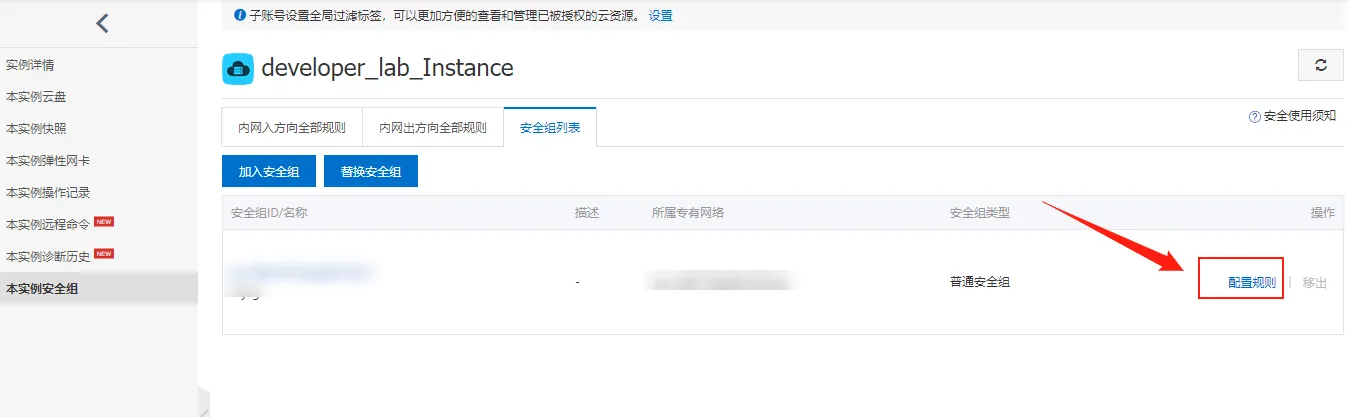Switch to 内网出方向全部规则 tab

tap(433, 128)
